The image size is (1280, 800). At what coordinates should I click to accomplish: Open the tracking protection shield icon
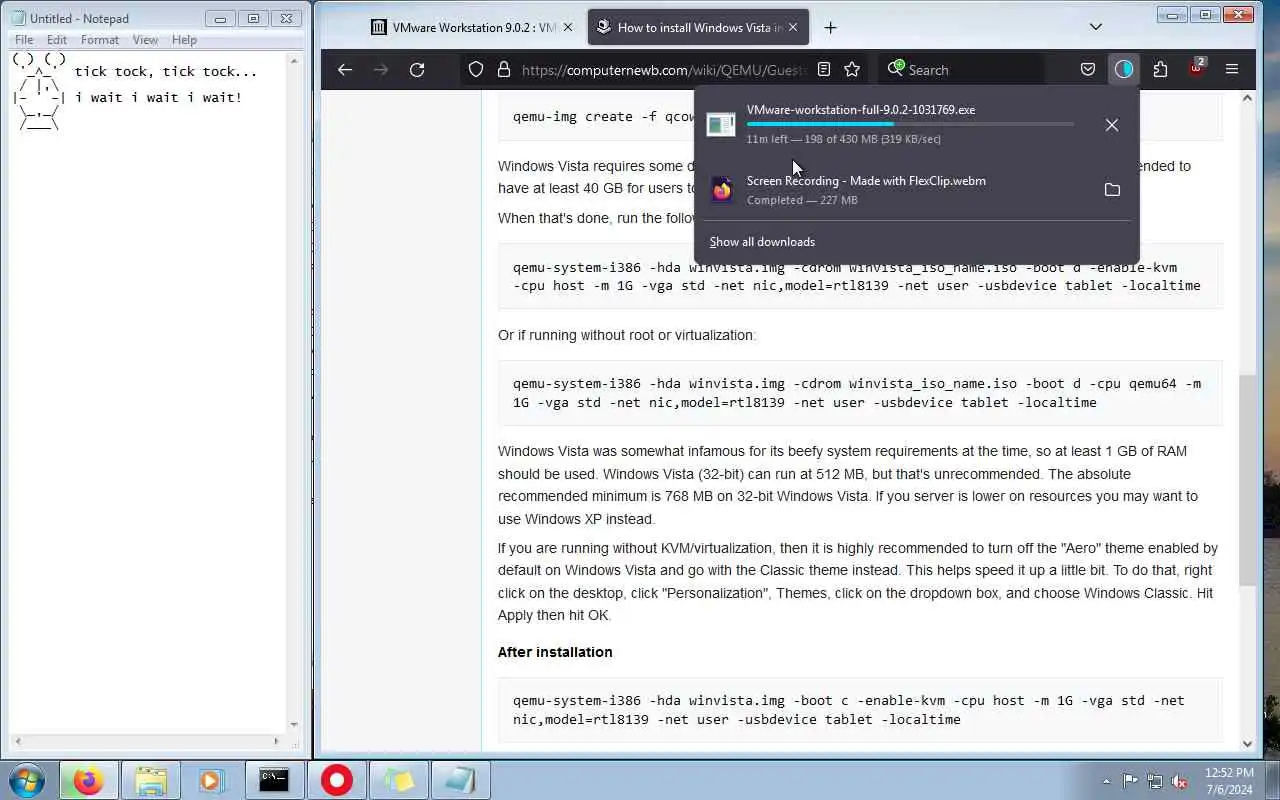pos(476,69)
